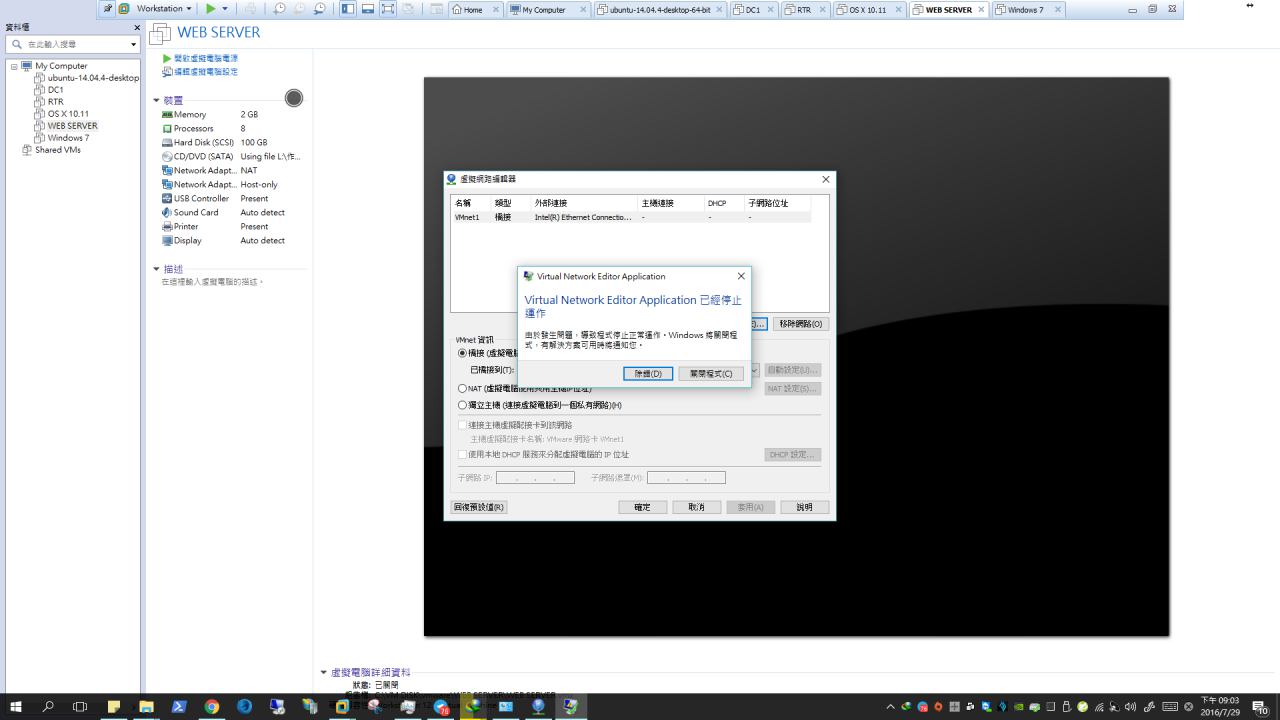This screenshot has width=1280, height=720.
Task: Open the Workstation dropdown menu
Action: click(x=163, y=9)
